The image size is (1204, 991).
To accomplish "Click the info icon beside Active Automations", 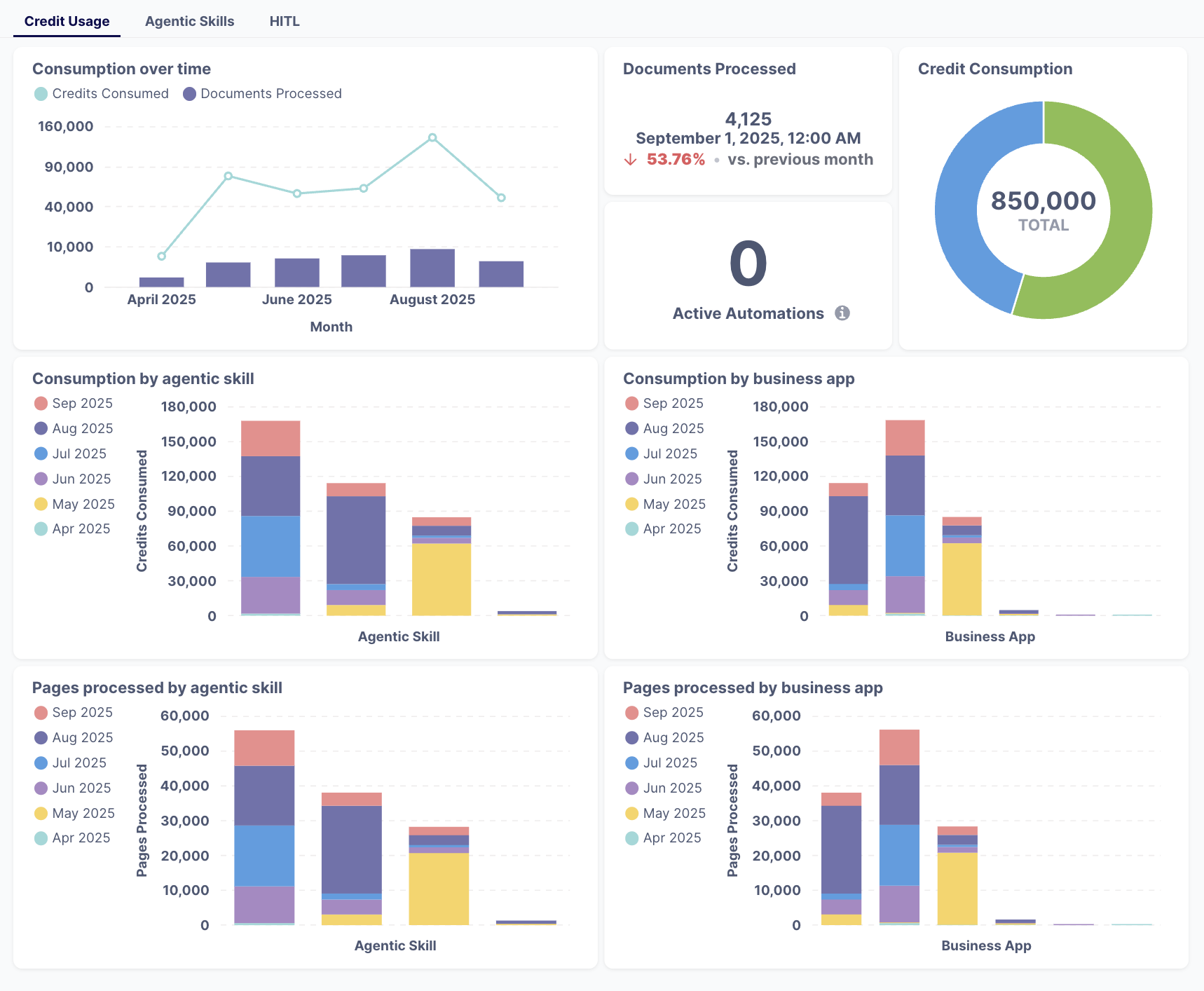I will (x=843, y=313).
